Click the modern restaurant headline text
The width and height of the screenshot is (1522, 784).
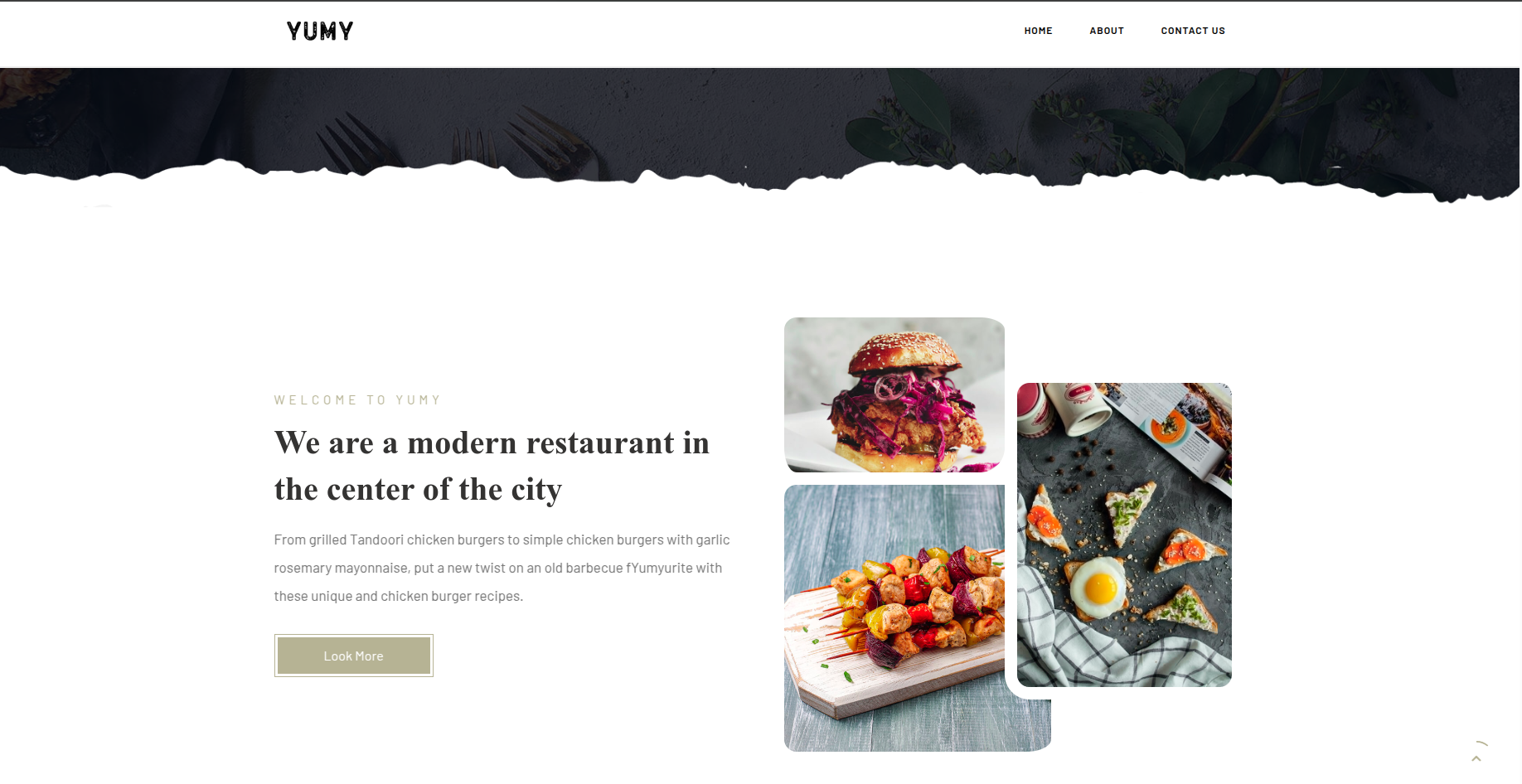492,466
